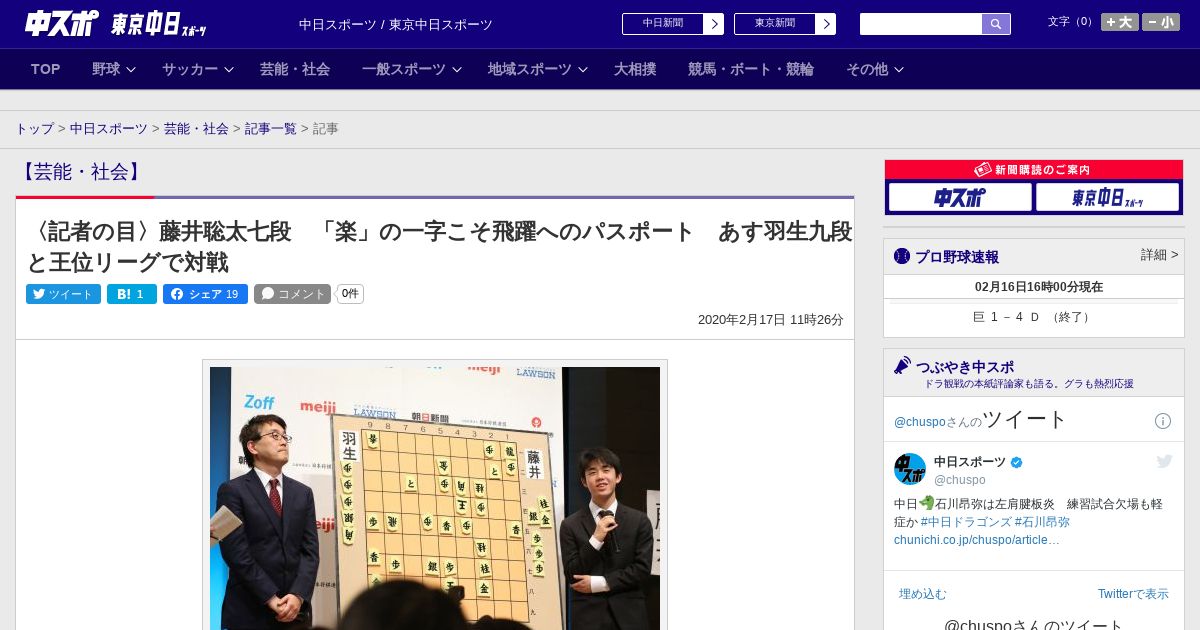Expand the 一般スポーツ menu
The height and width of the screenshot is (630, 1200).
tap(412, 69)
